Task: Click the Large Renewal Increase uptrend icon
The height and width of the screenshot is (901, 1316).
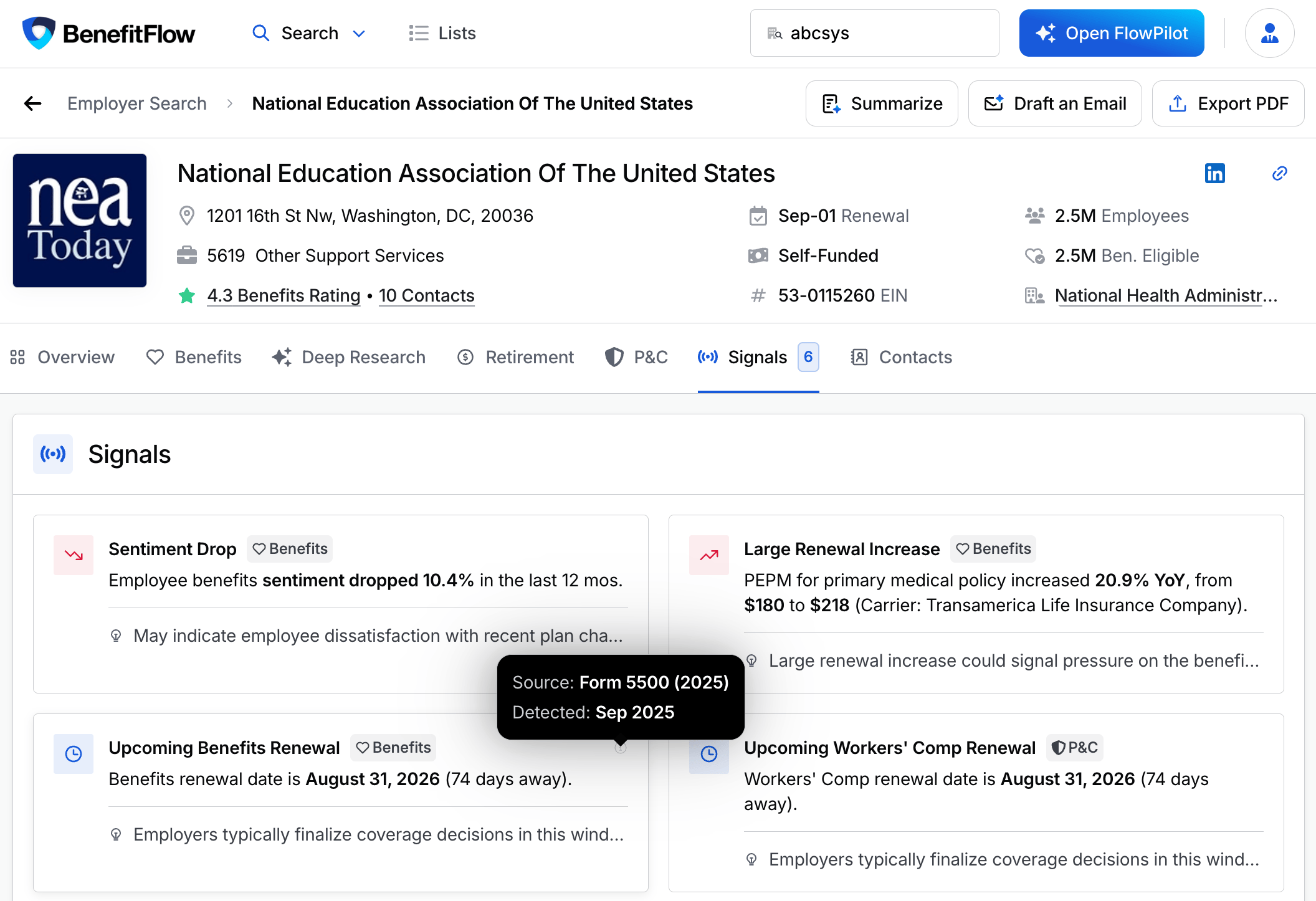Action: (709, 555)
